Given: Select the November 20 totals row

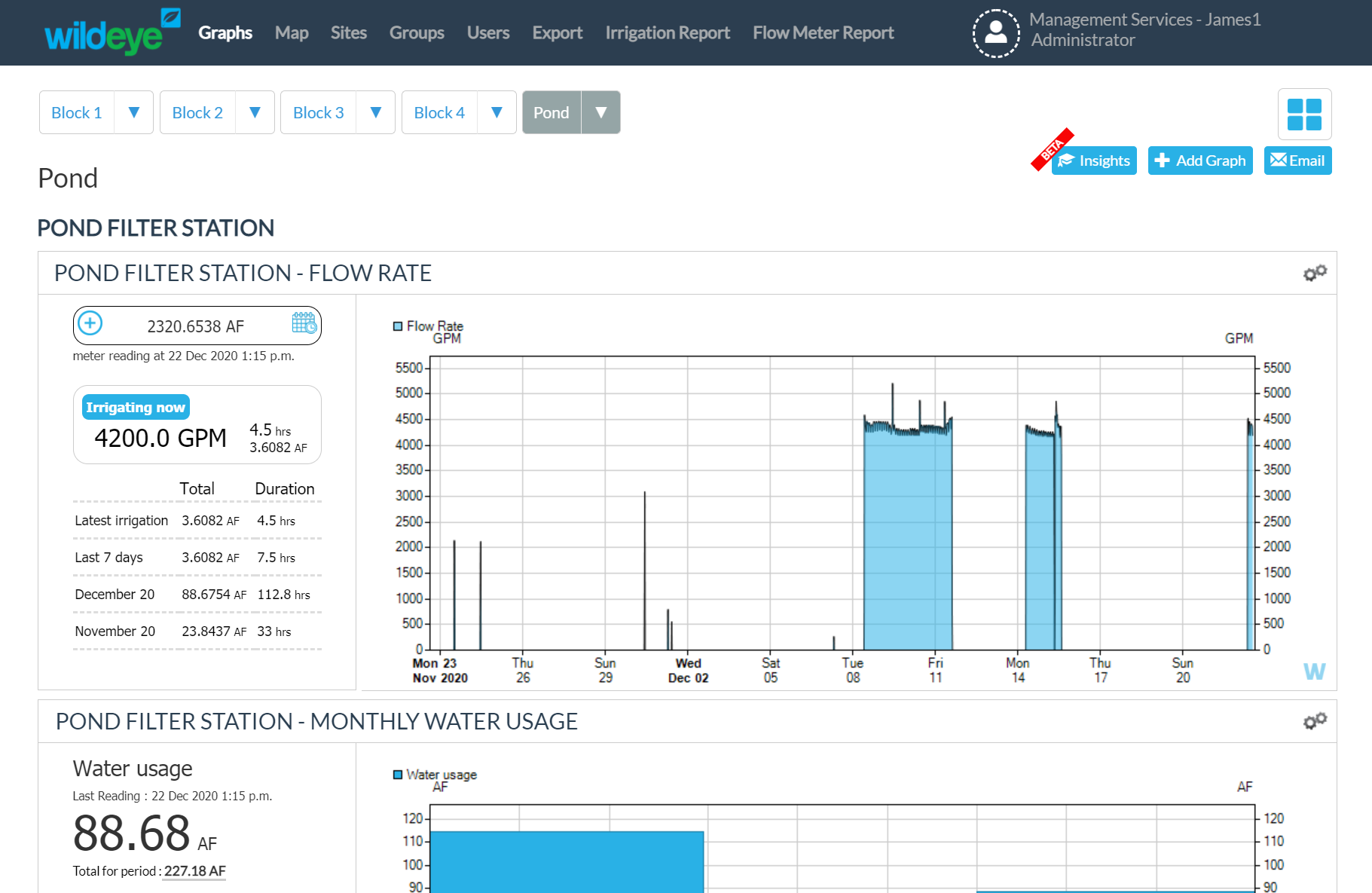Looking at the screenshot, I should click(x=197, y=632).
